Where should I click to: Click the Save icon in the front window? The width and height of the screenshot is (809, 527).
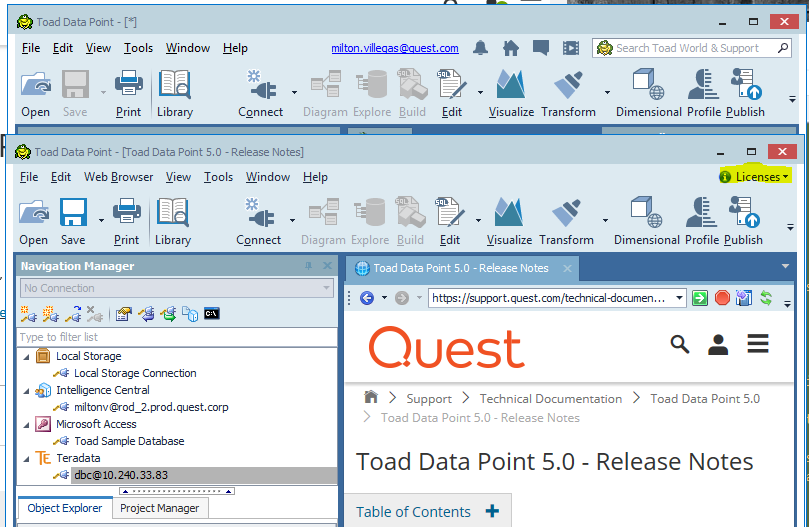pos(73,212)
